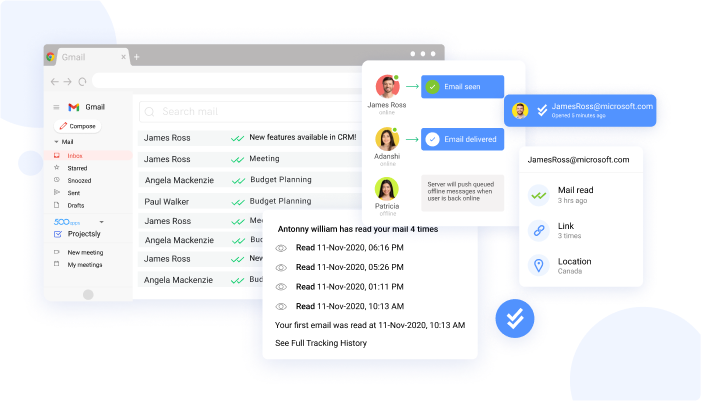701x401 pixels.
Task: Open James Ross New features available in CRM email
Action: 249,138
